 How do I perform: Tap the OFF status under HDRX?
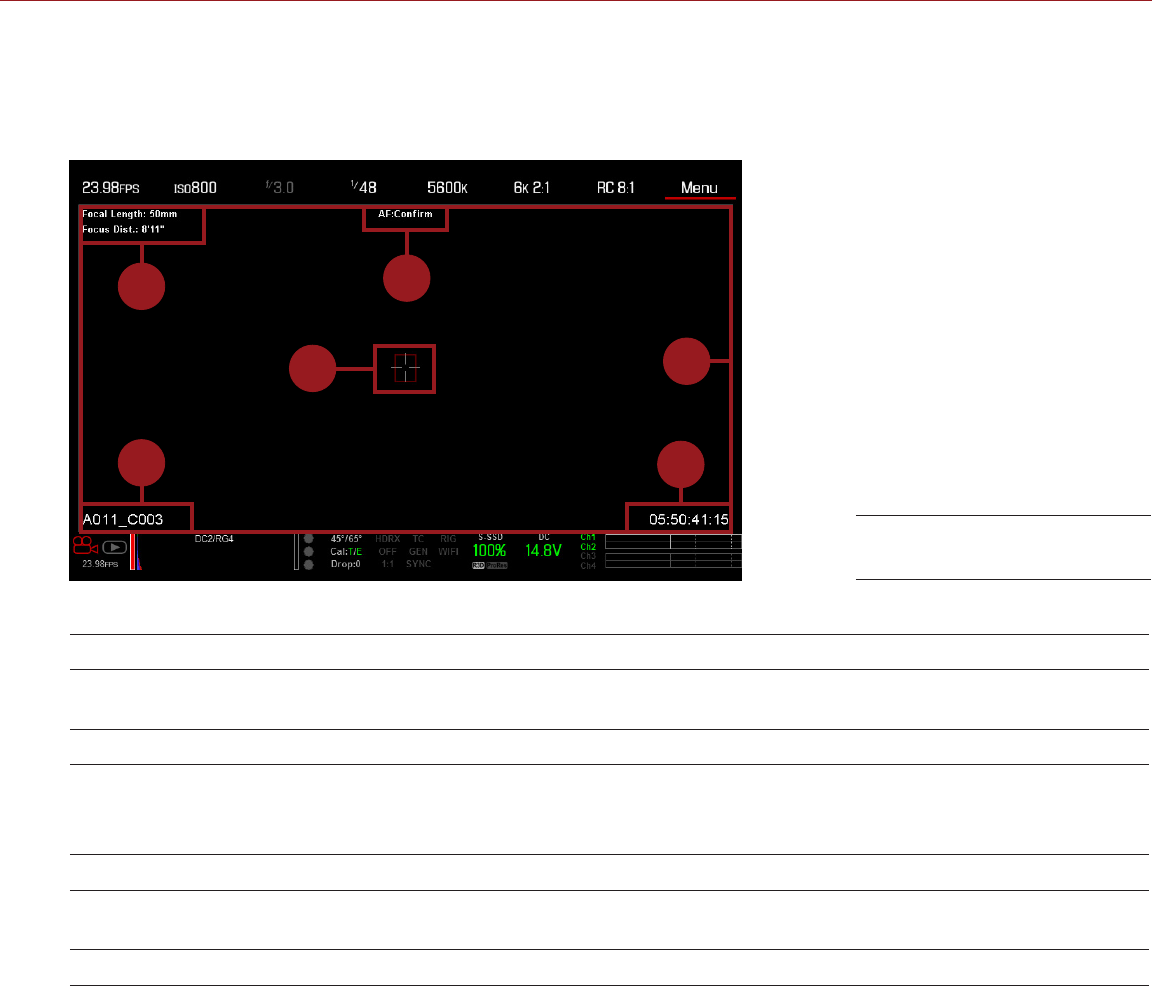click(387, 552)
